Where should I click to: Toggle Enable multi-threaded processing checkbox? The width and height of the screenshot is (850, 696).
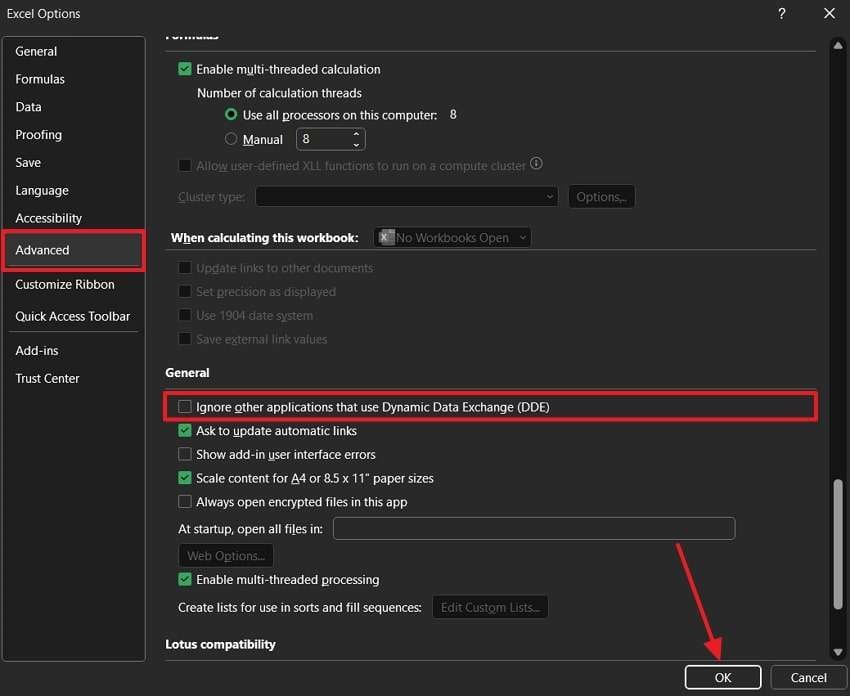tap(184, 579)
